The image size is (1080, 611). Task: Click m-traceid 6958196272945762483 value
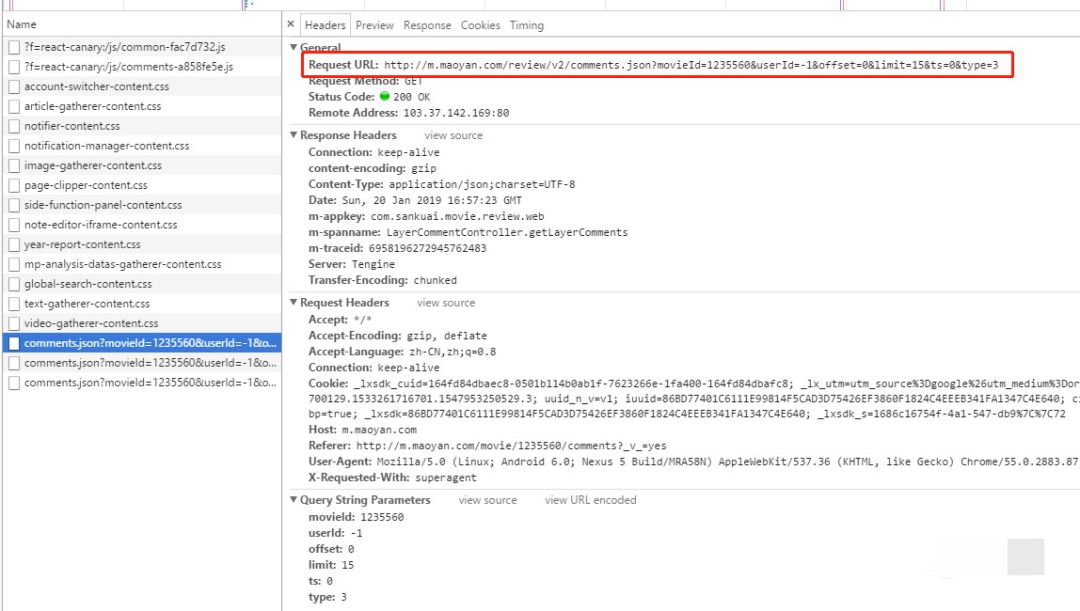(x=427, y=249)
